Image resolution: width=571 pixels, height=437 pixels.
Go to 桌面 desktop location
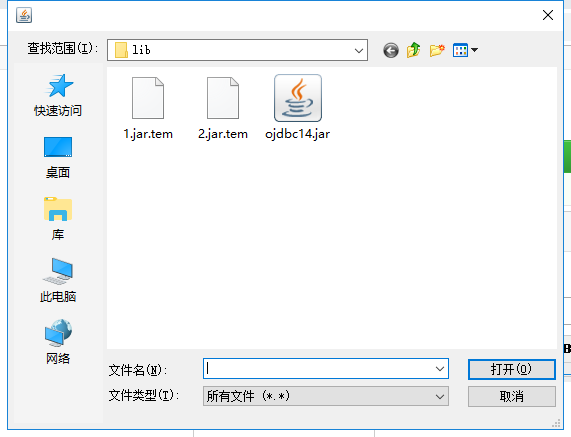tap(58, 158)
